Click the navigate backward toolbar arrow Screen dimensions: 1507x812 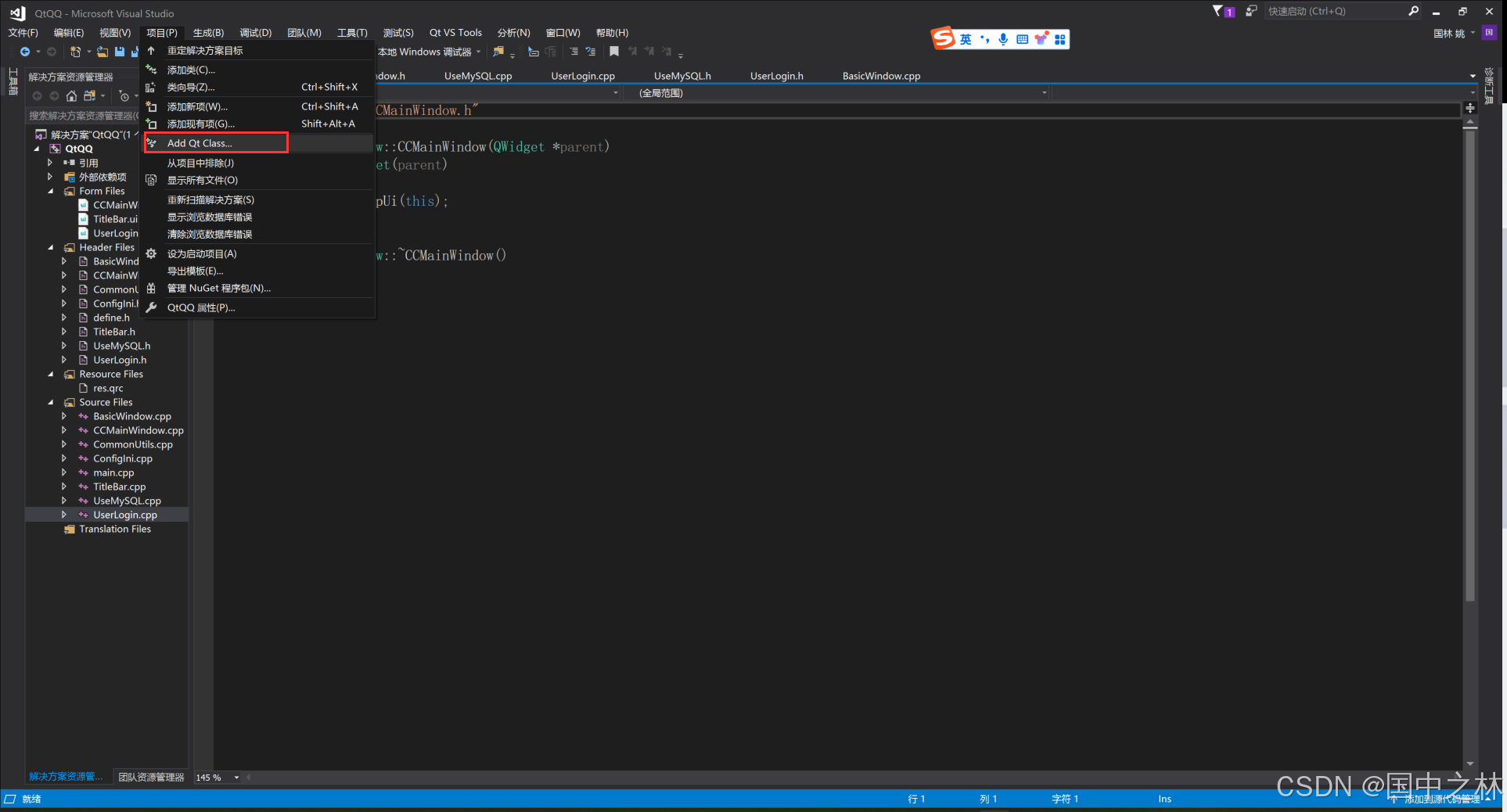point(25,52)
